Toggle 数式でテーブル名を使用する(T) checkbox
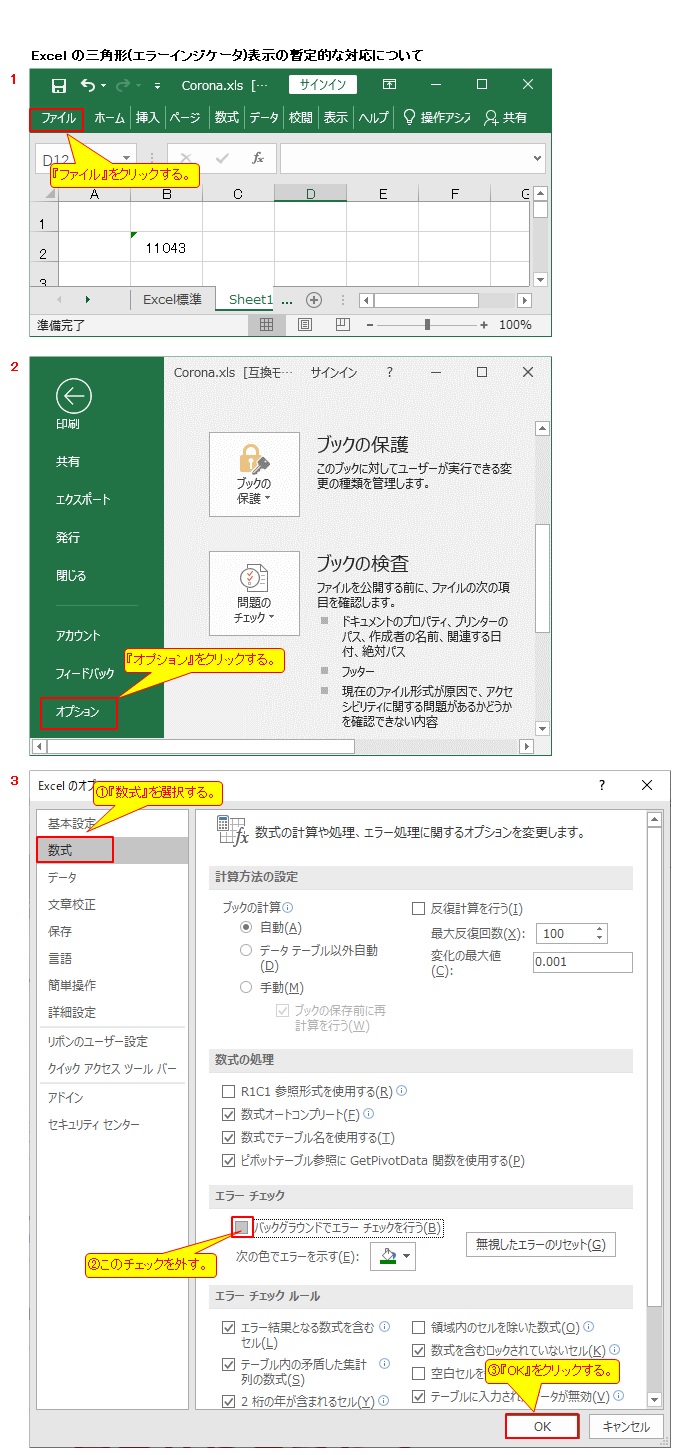The width and height of the screenshot is (678, 1455). point(228,1137)
